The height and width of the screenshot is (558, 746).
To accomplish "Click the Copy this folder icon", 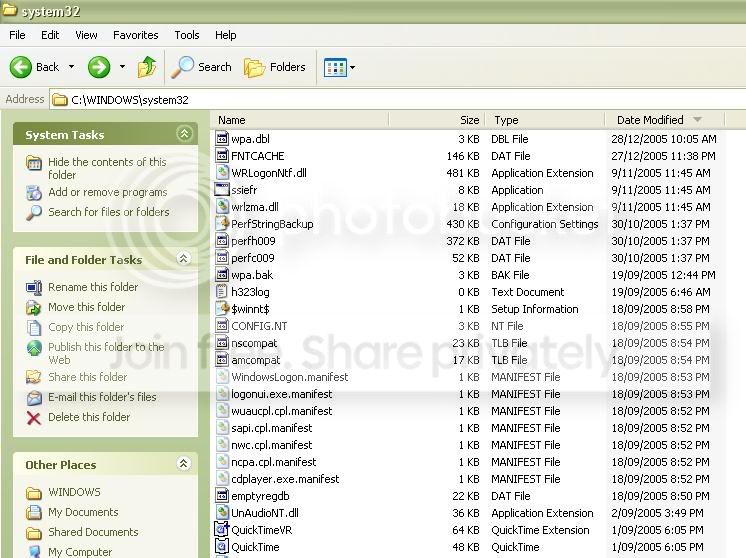I will point(34,328).
